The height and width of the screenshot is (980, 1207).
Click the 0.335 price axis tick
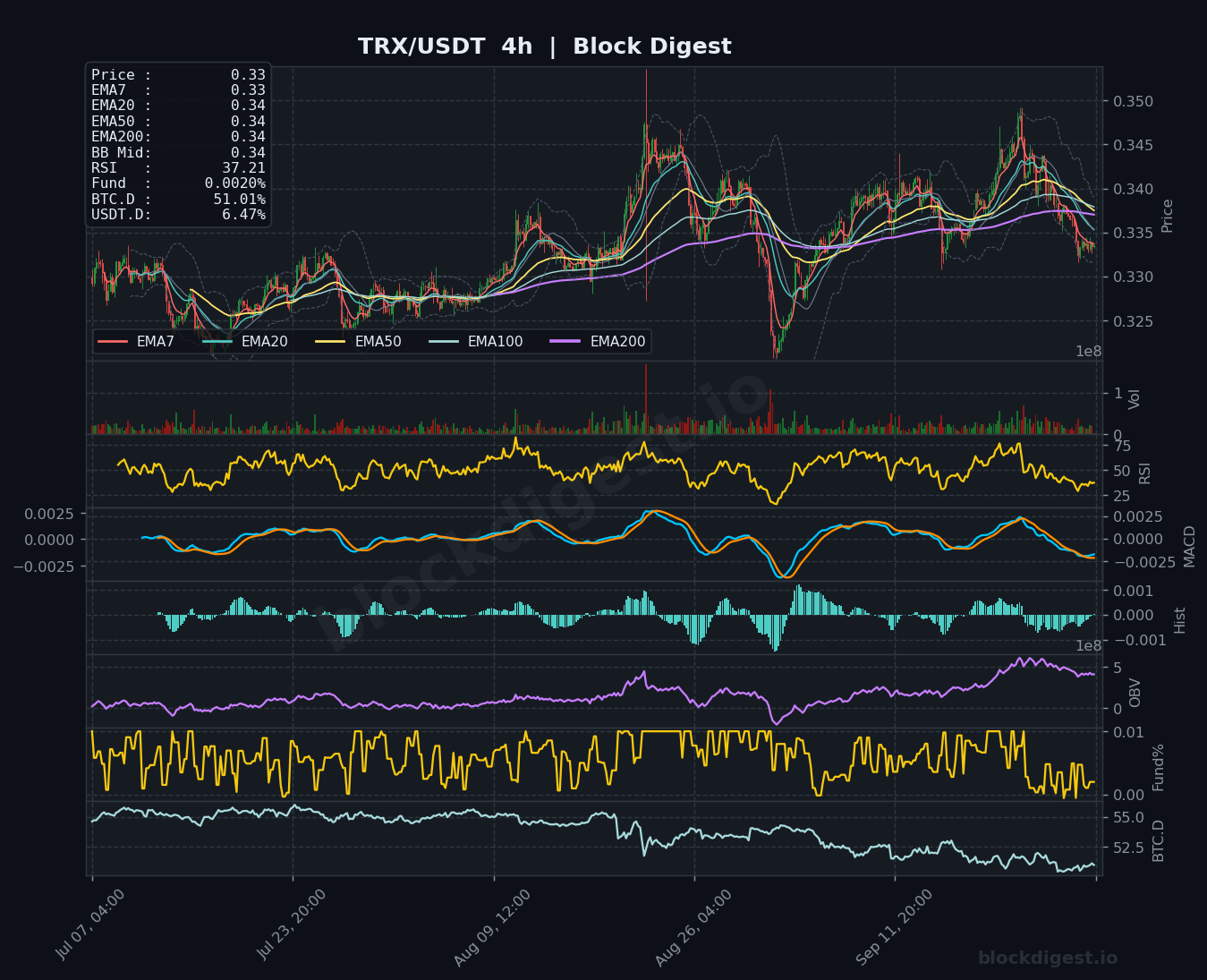(1133, 234)
